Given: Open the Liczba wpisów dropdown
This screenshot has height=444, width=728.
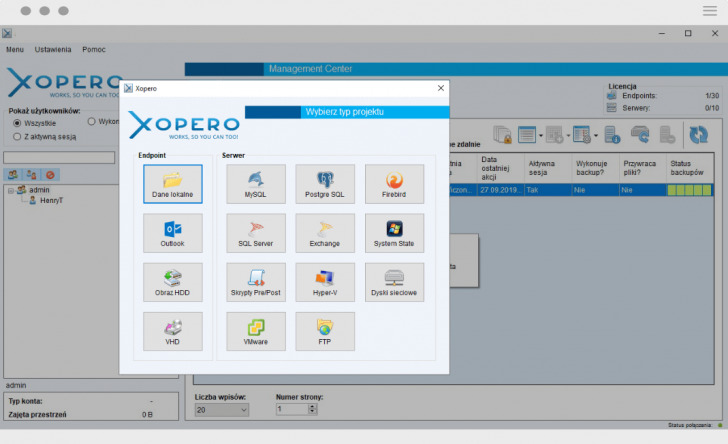Looking at the screenshot, I should [222, 409].
